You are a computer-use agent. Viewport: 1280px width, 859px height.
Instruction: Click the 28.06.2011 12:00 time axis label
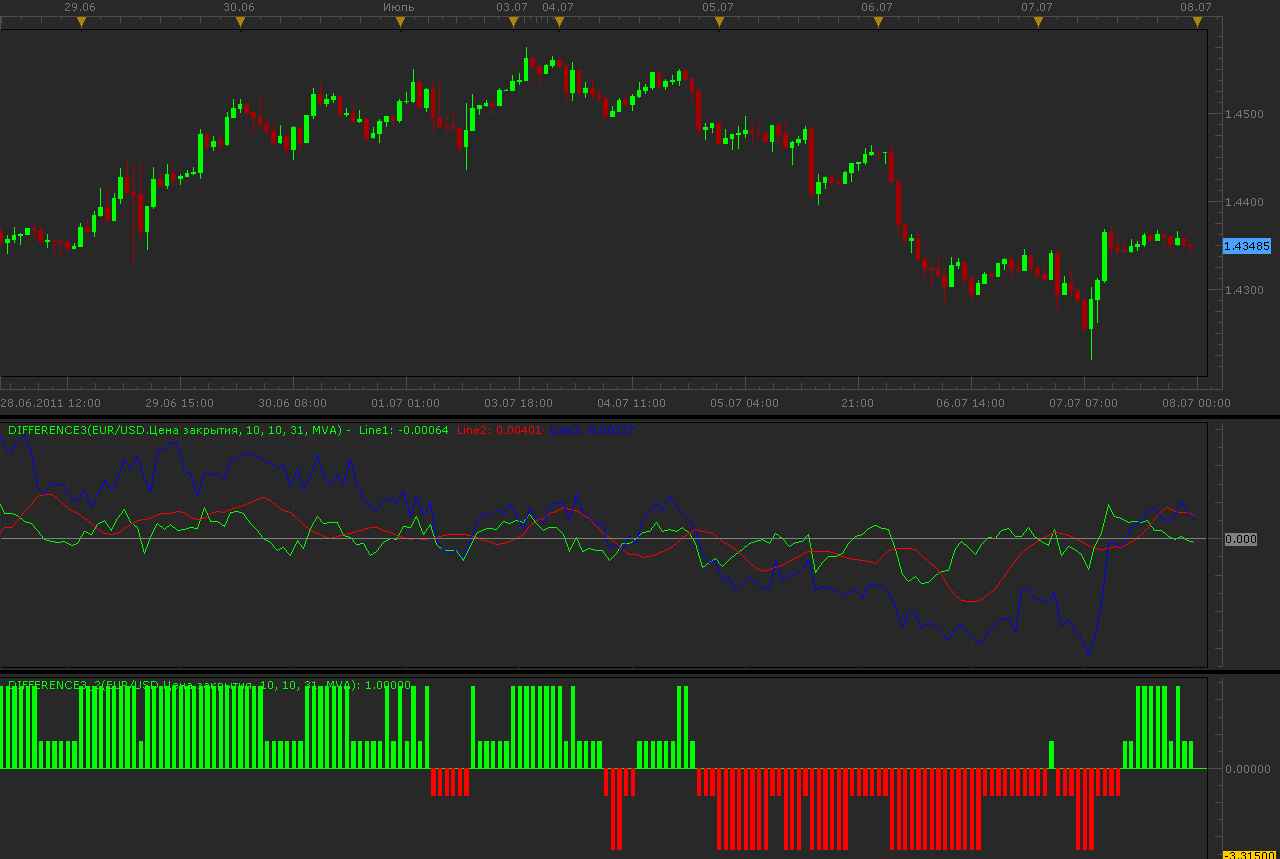[50, 403]
